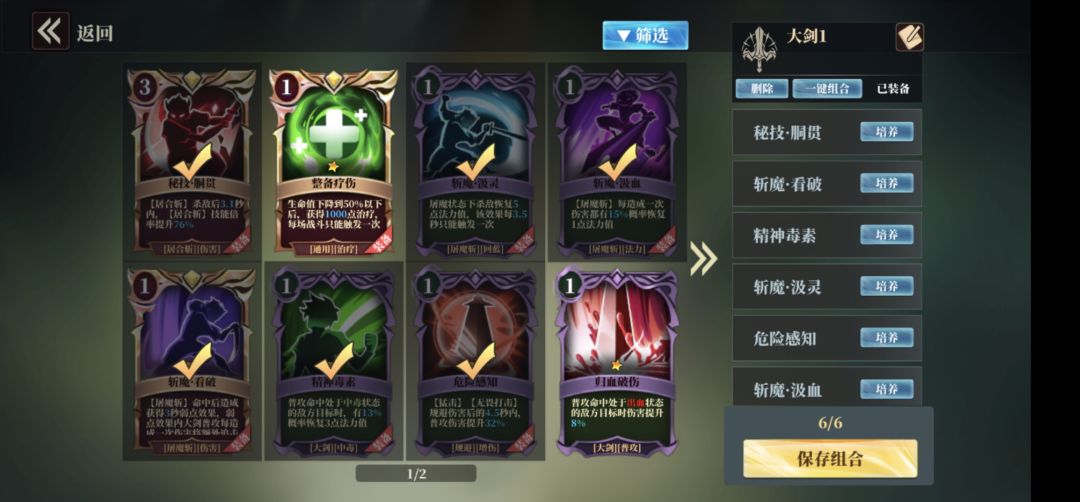The height and width of the screenshot is (502, 1080).
Task: Open the scroll edit icon beside 大剑1
Action: [x=909, y=37]
